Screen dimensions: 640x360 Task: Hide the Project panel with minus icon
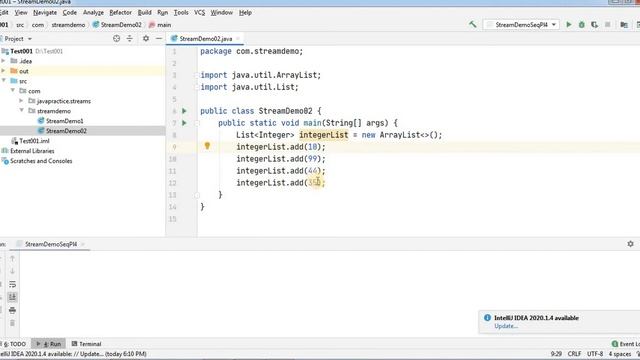coord(159,38)
